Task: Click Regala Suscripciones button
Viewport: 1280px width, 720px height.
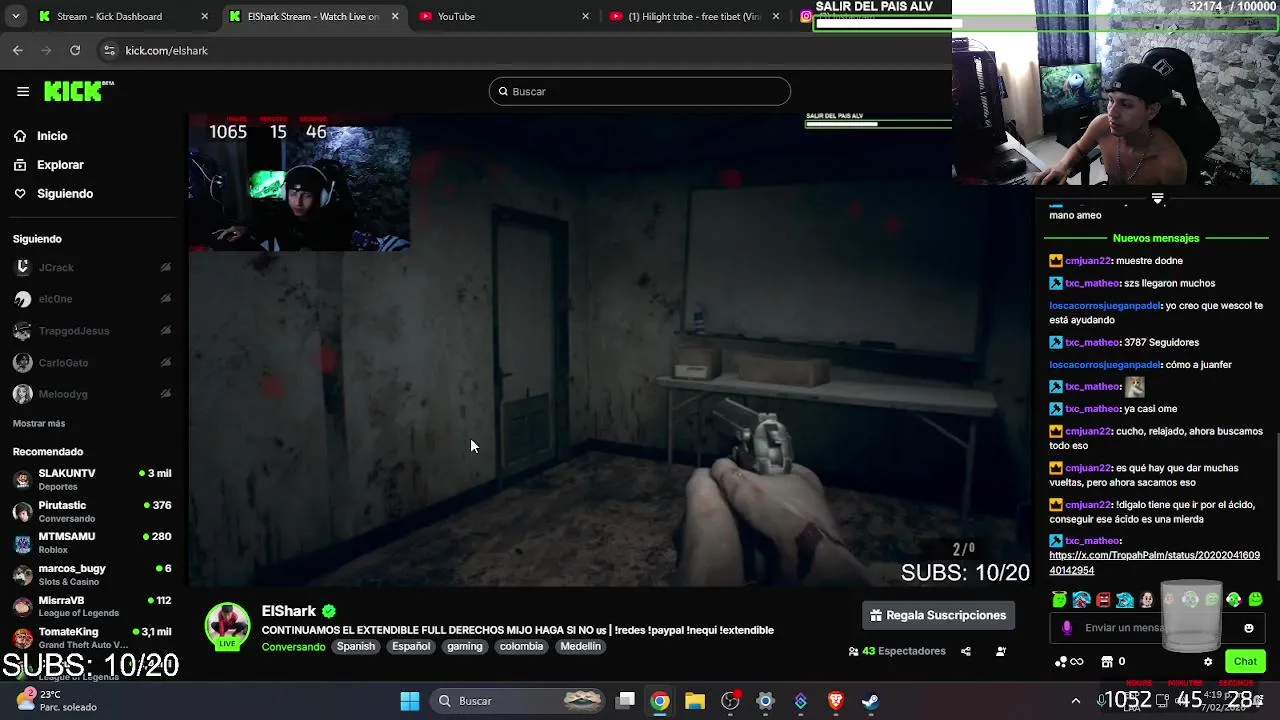Action: [938, 615]
